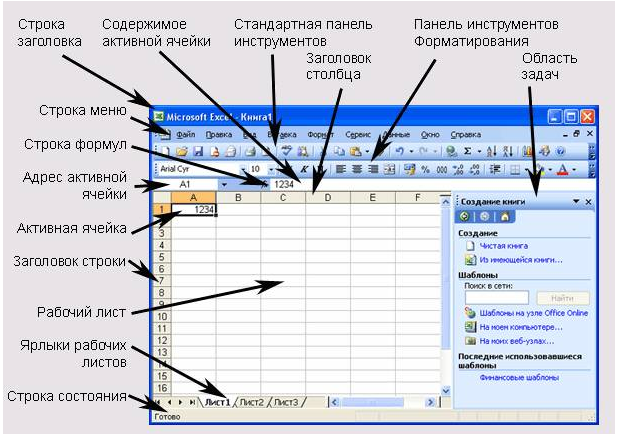This screenshot has width=618, height=436.
Task: Run the Spelling check (ABC checkmark) icon
Action: point(287,151)
